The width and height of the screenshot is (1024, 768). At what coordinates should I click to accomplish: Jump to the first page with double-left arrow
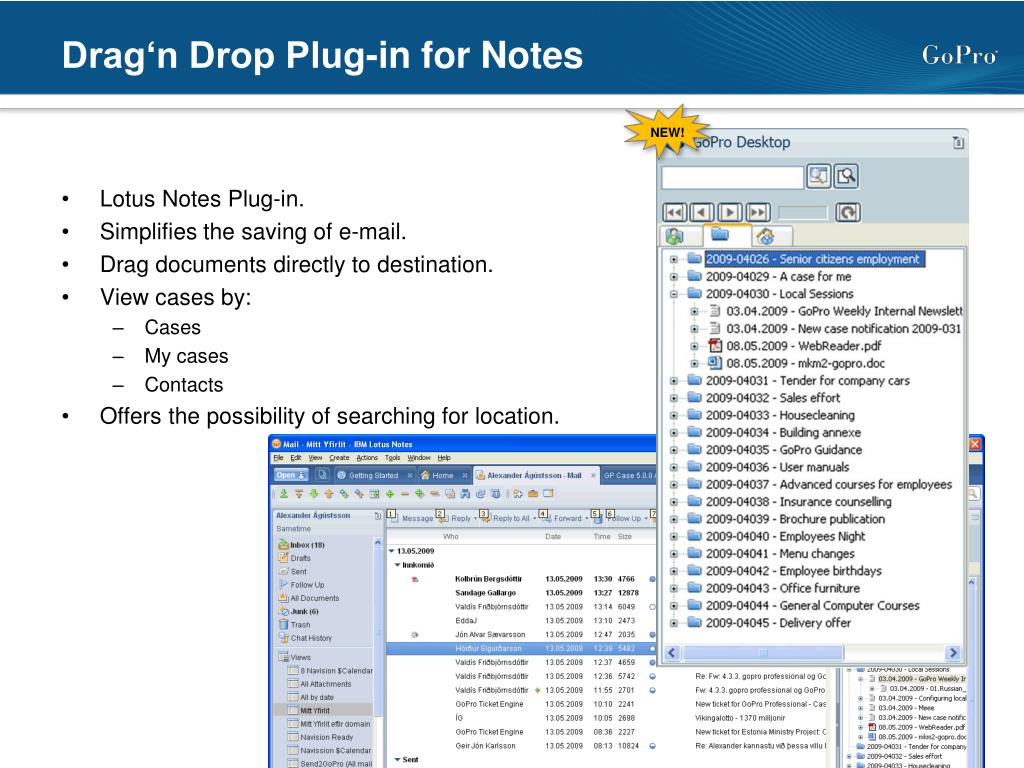tap(675, 213)
